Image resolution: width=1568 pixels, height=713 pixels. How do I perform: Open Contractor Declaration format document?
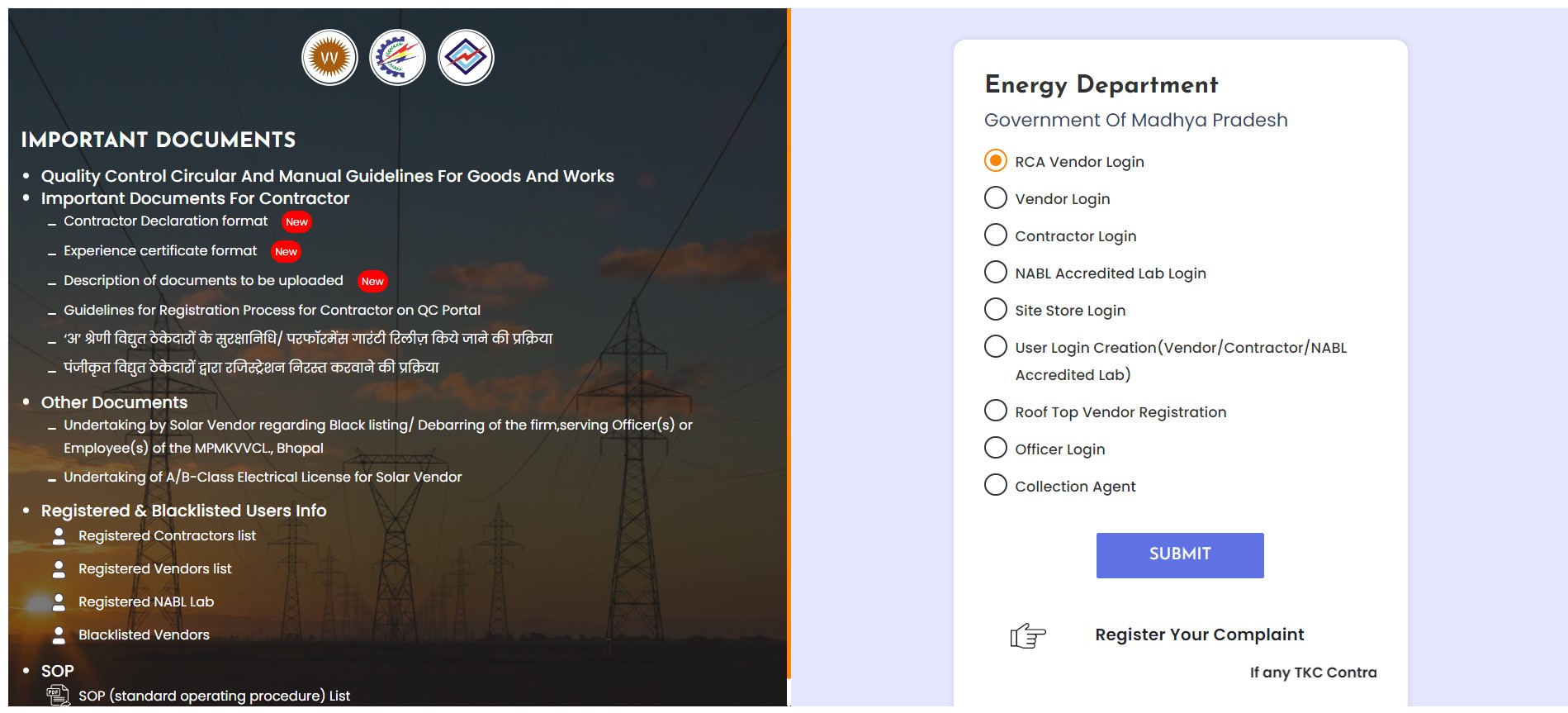click(x=166, y=221)
